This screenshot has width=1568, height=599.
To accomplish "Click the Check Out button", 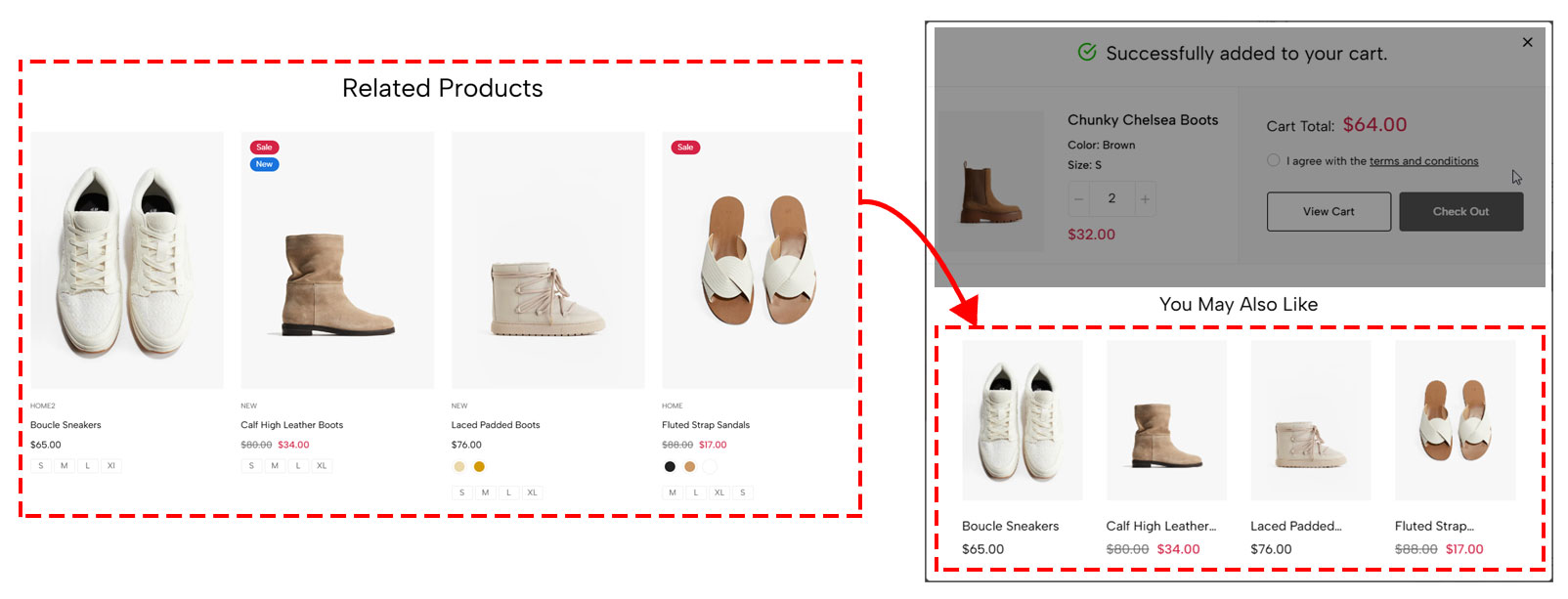I will pyautogui.click(x=1460, y=211).
